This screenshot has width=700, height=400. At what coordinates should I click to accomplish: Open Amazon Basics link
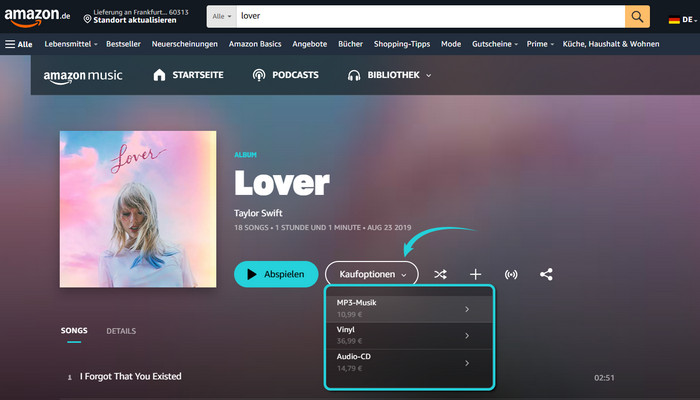(255, 44)
